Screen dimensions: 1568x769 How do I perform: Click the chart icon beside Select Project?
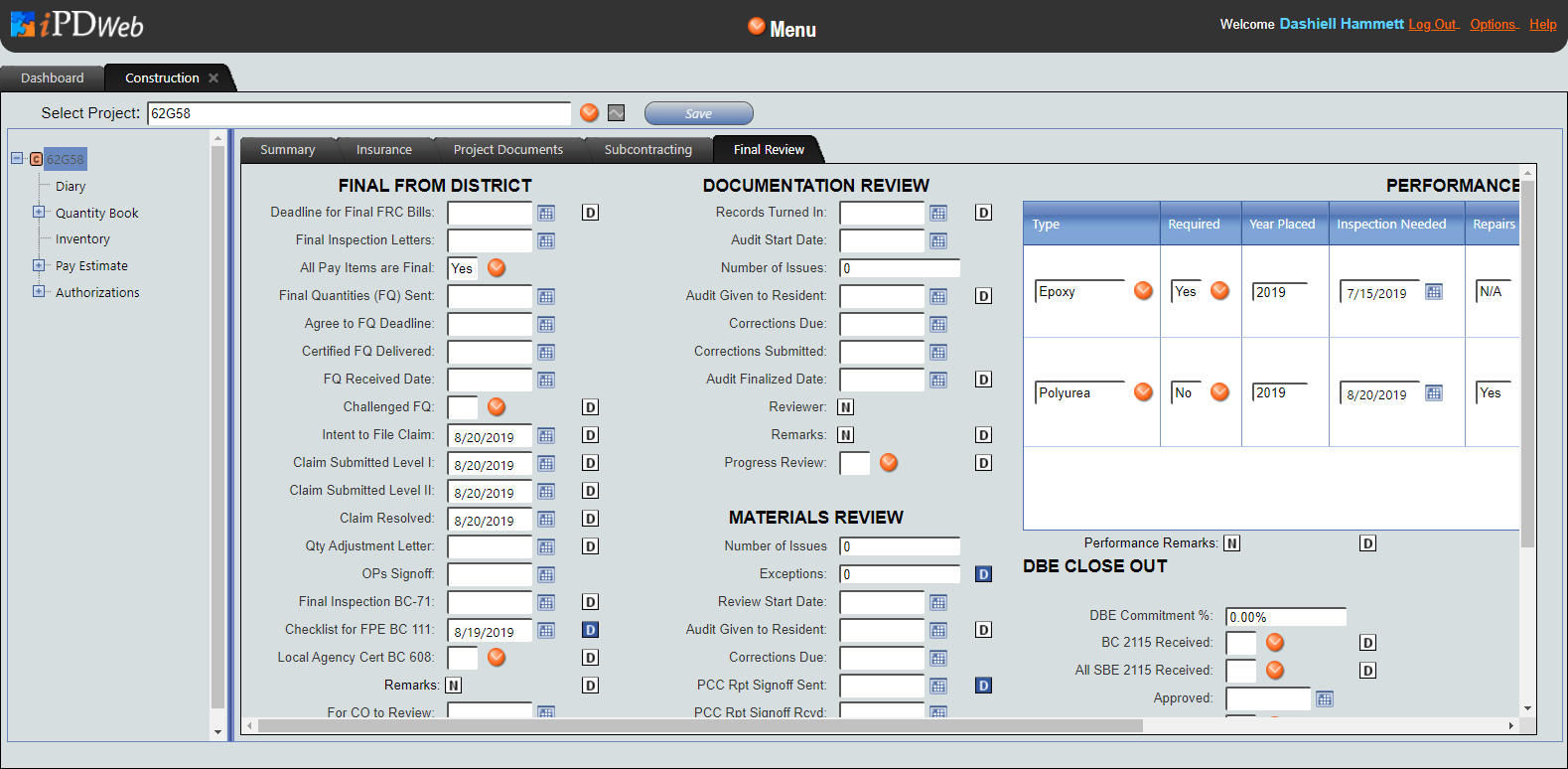617,113
